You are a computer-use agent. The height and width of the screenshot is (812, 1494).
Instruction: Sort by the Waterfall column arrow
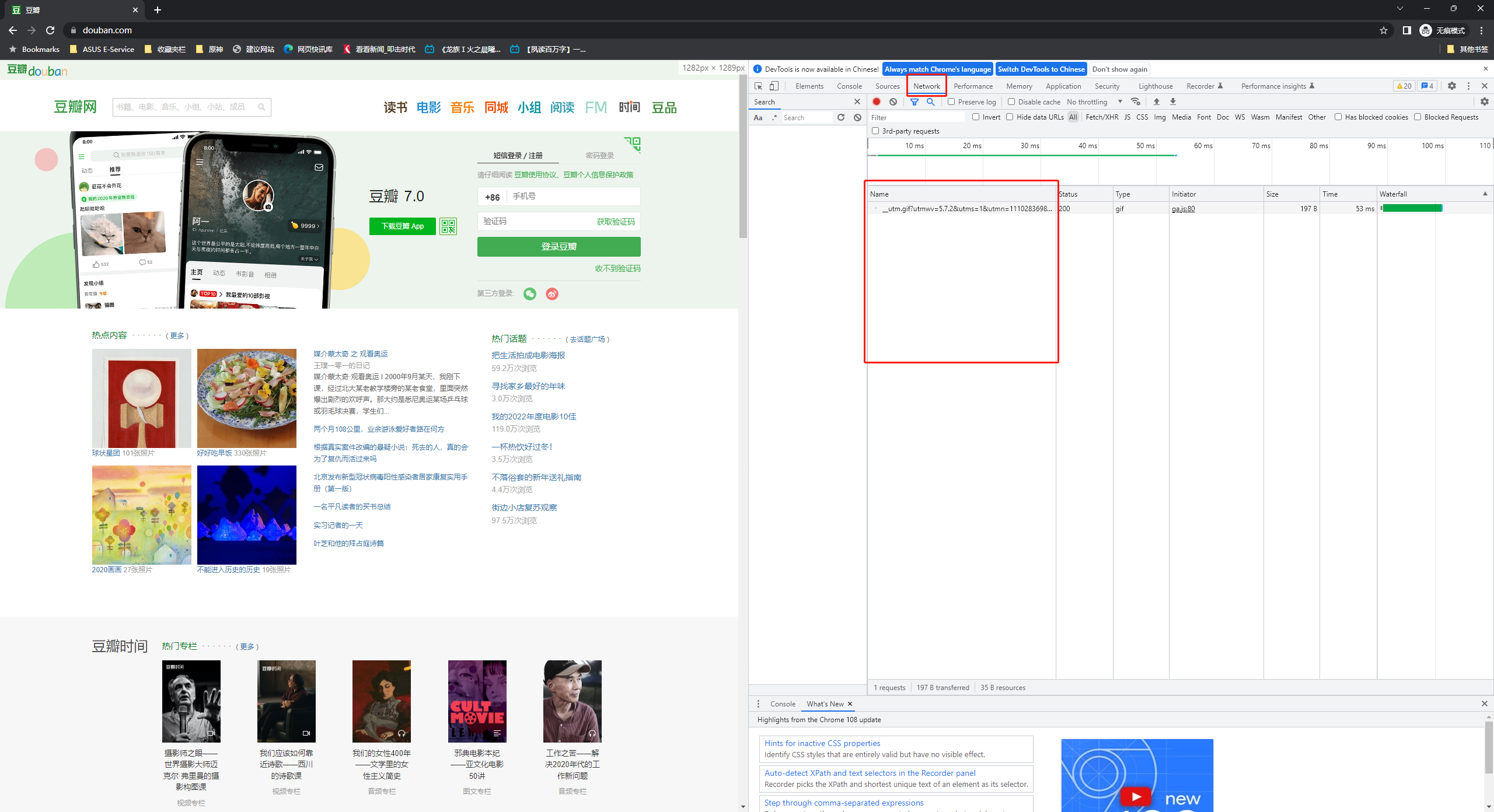point(1485,194)
